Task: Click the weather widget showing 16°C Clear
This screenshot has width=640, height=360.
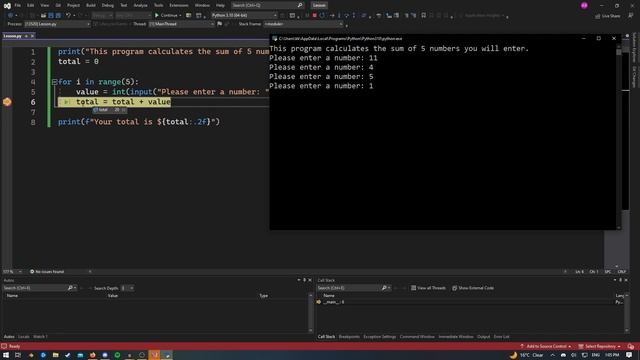Action: [527, 355]
